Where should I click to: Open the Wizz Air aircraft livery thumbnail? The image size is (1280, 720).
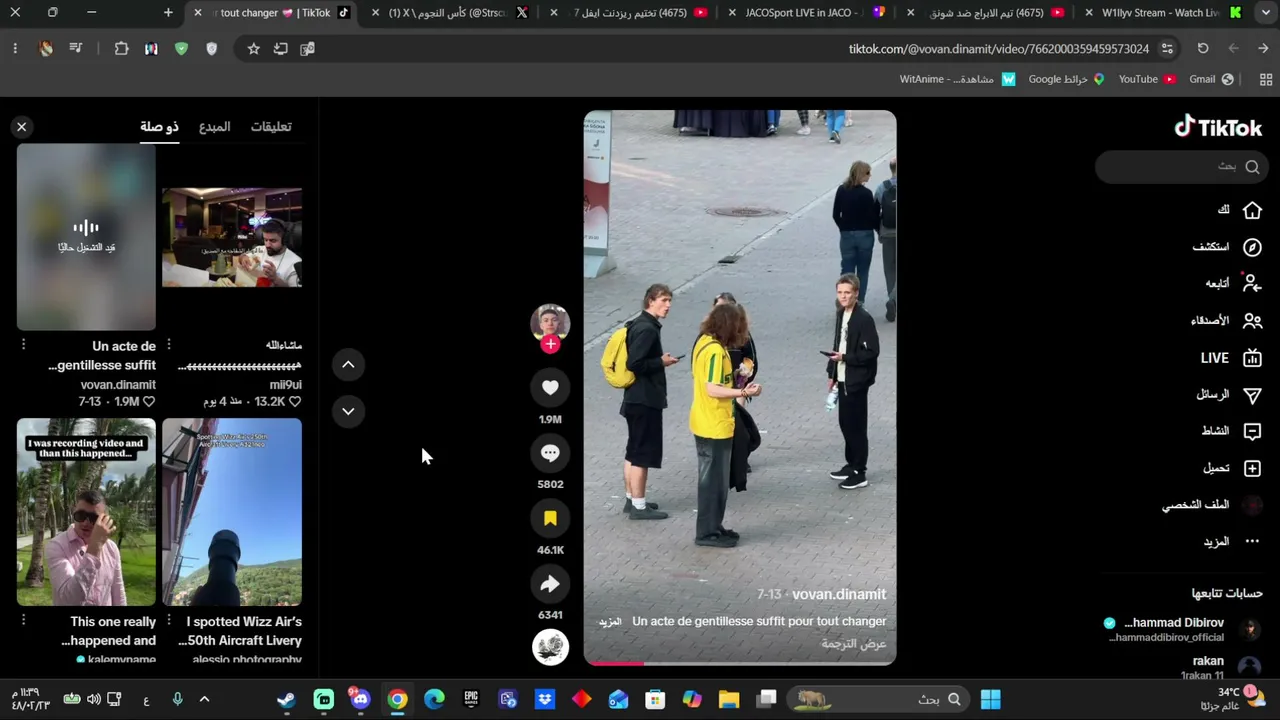[x=232, y=512]
